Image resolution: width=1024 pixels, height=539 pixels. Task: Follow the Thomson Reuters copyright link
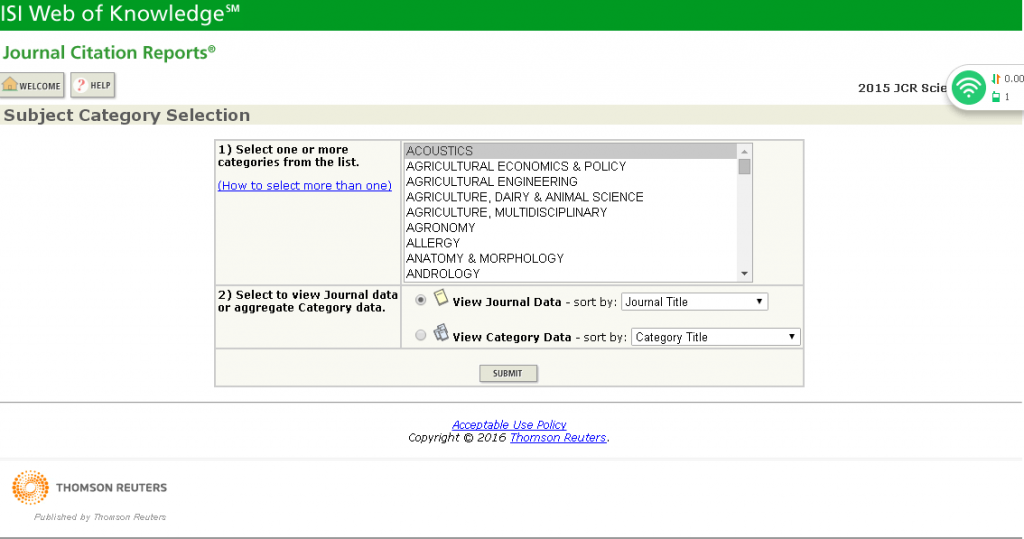pos(558,438)
